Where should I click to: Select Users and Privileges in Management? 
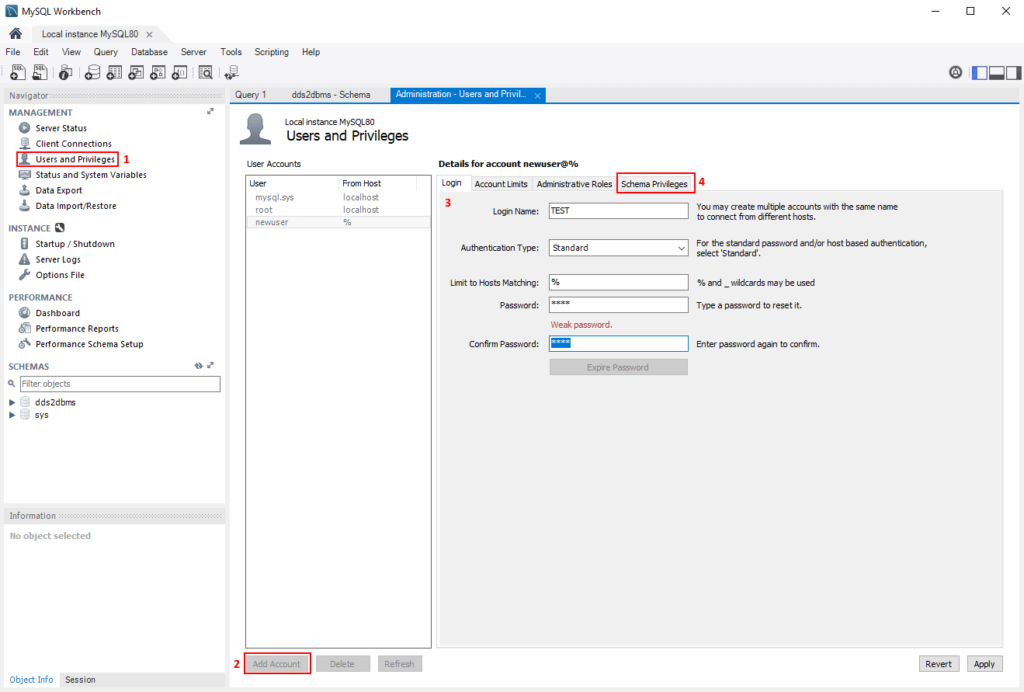[x=75, y=159]
